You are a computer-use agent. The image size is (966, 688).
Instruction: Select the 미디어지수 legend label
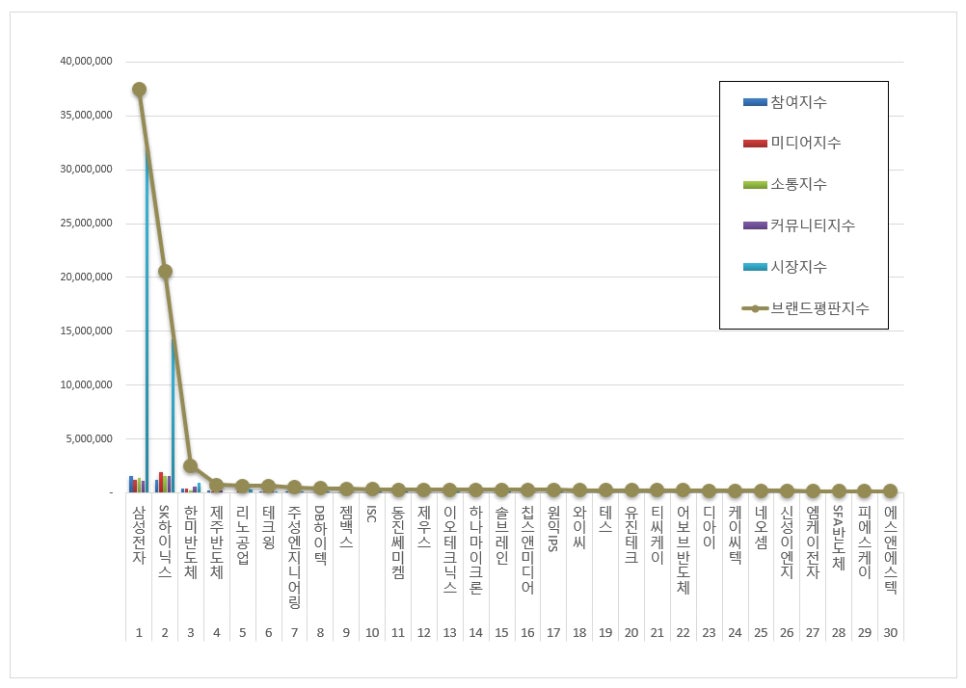(x=806, y=143)
